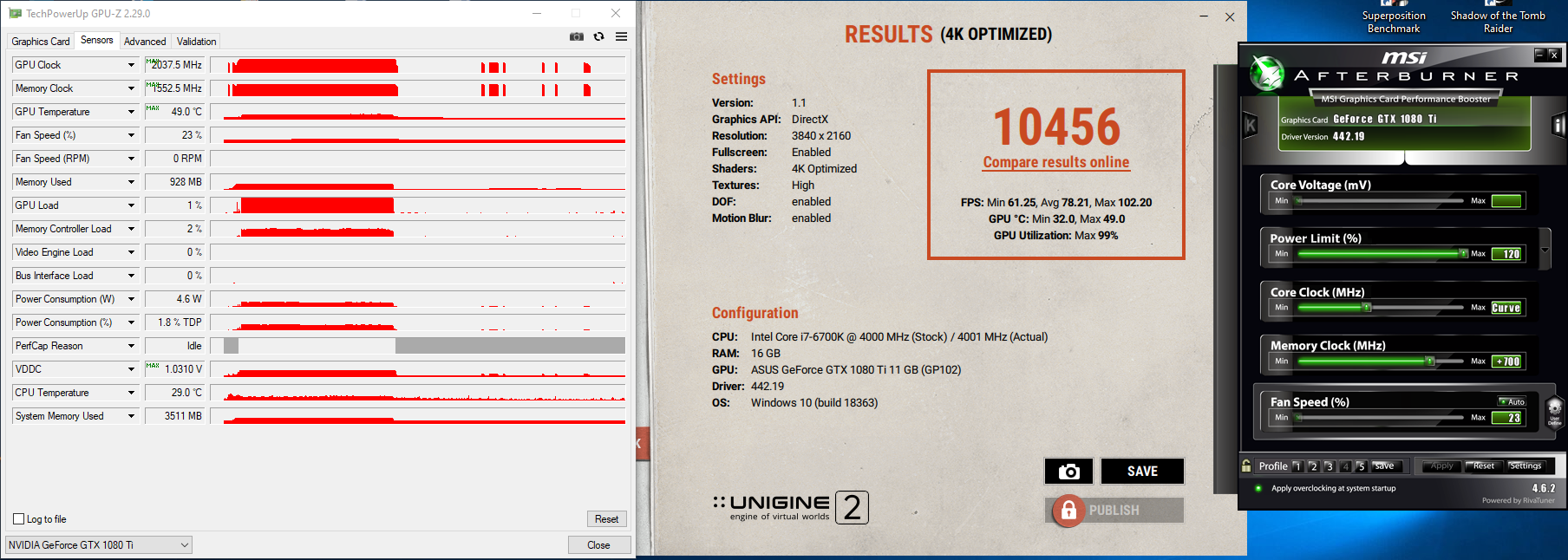Image resolution: width=1568 pixels, height=560 pixels.
Task: Click the Superposition screenshot camera button
Action: pos(1068,471)
